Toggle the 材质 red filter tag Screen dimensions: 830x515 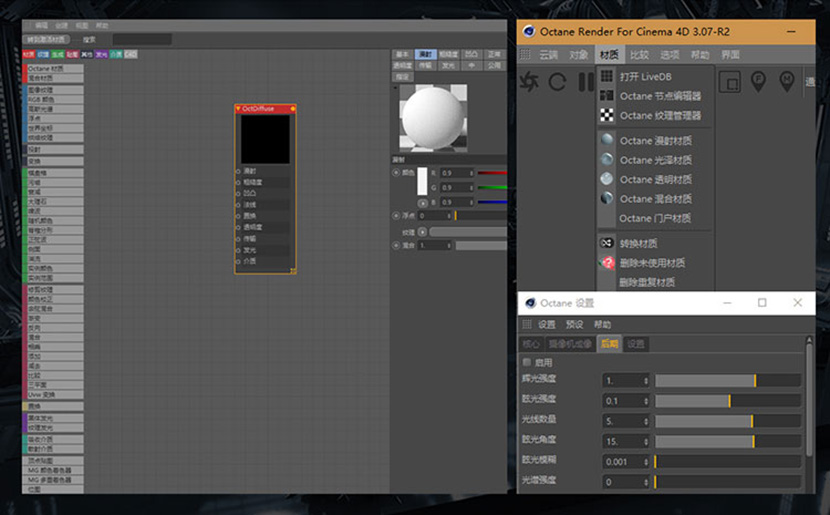coord(29,54)
